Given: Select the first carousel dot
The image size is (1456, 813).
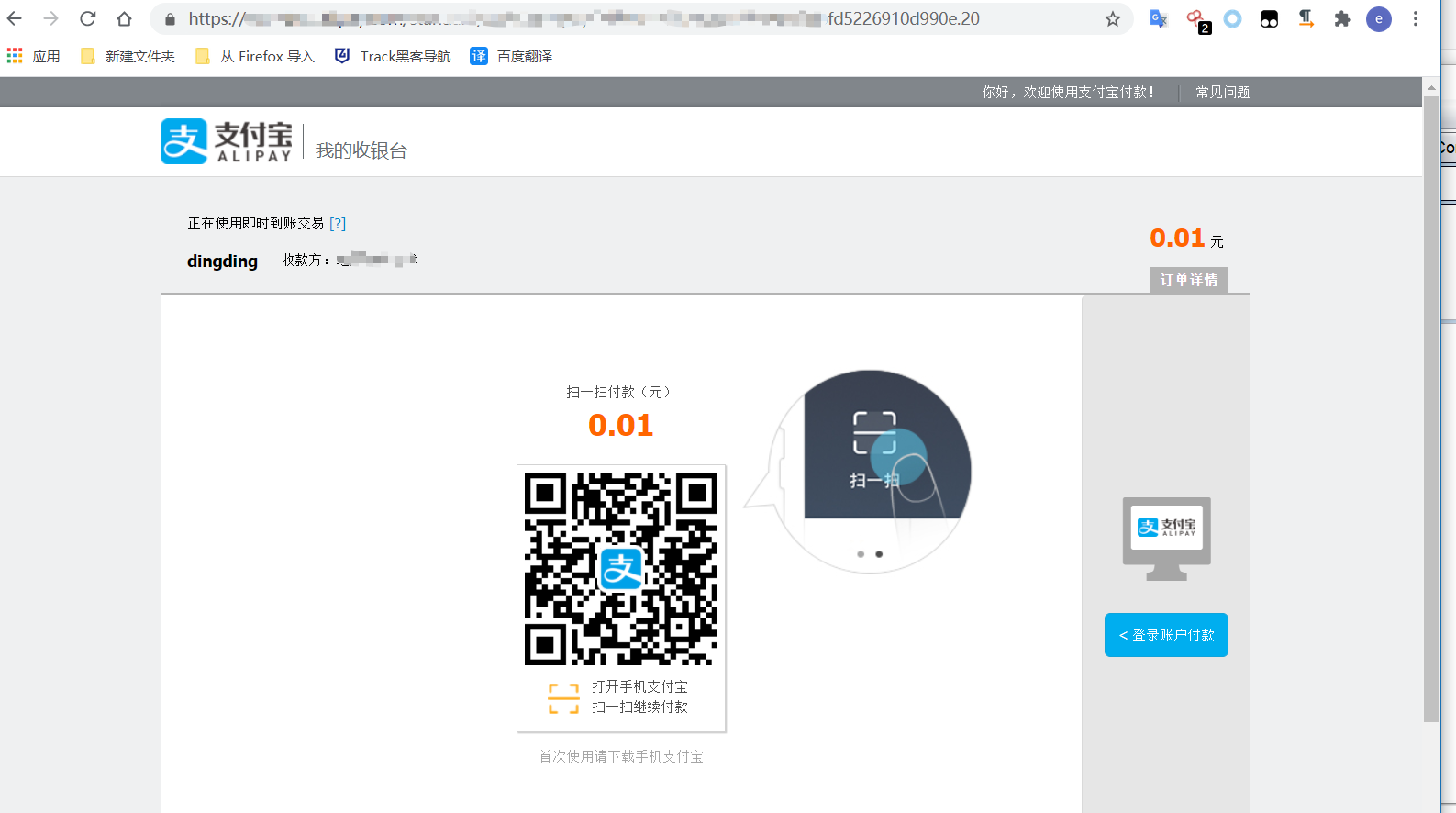Looking at the screenshot, I should (x=861, y=554).
